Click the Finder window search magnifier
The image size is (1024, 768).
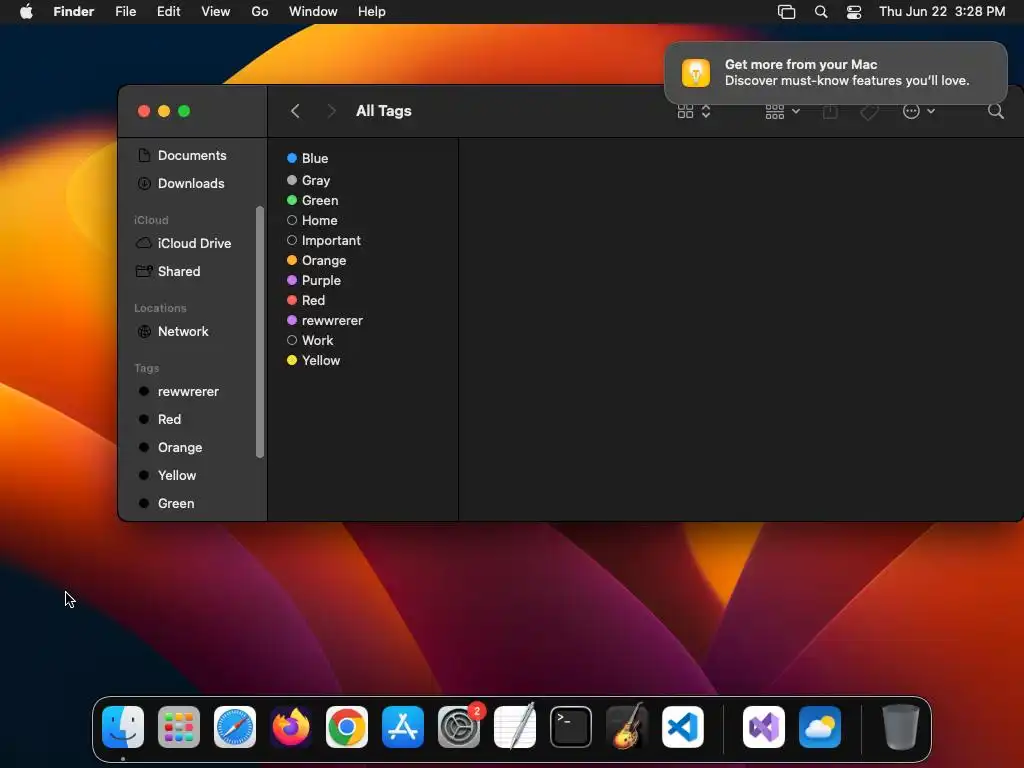coord(995,111)
